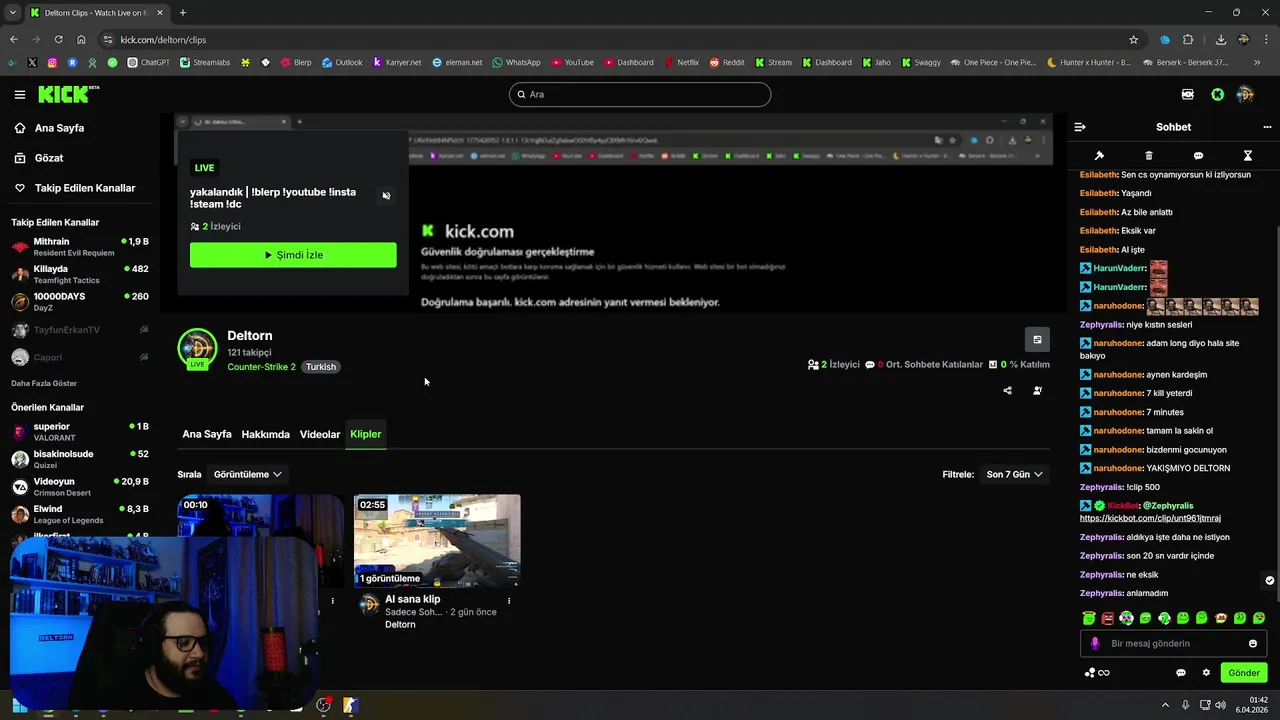Open the Son 7 Gün filter dropdown
1280x720 pixels.
(x=1014, y=474)
